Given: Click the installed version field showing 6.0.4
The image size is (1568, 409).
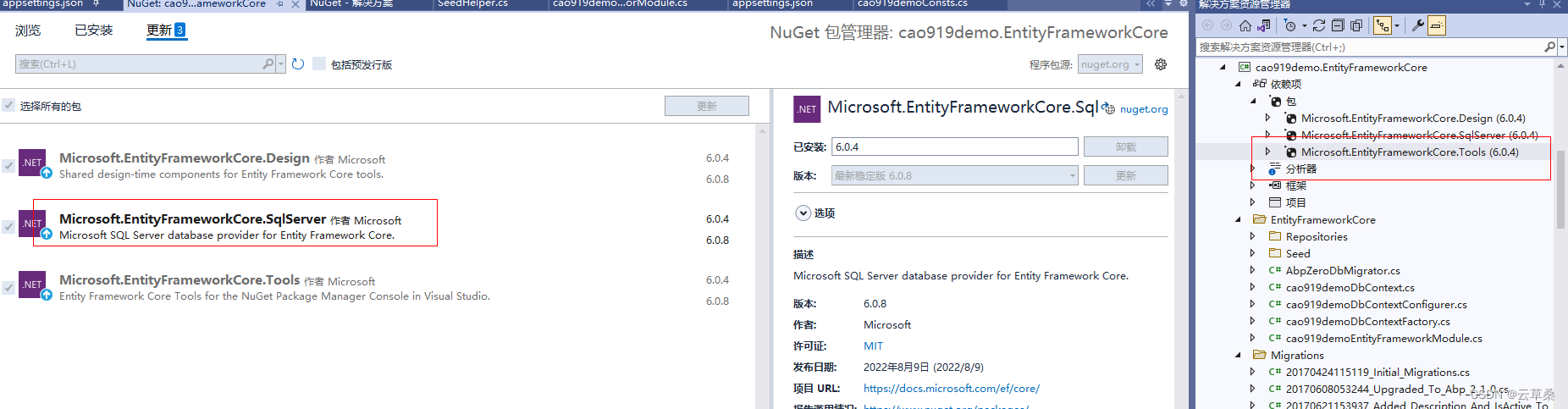Looking at the screenshot, I should pyautogui.click(x=955, y=146).
